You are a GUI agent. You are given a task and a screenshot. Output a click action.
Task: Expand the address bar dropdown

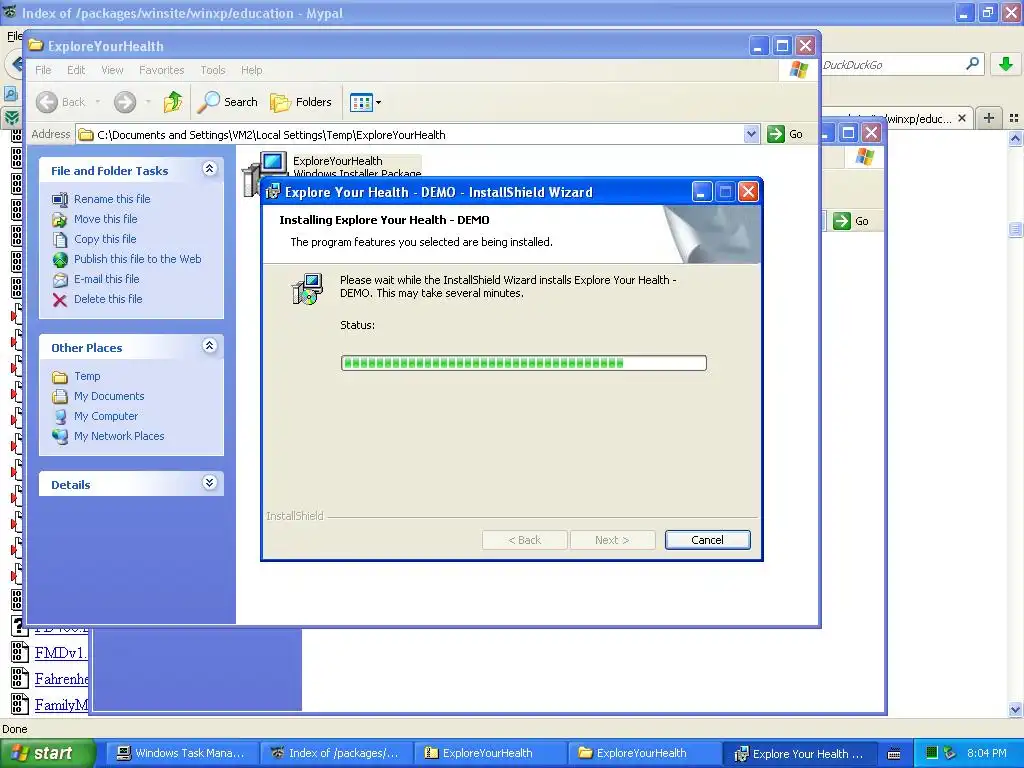pyautogui.click(x=751, y=134)
